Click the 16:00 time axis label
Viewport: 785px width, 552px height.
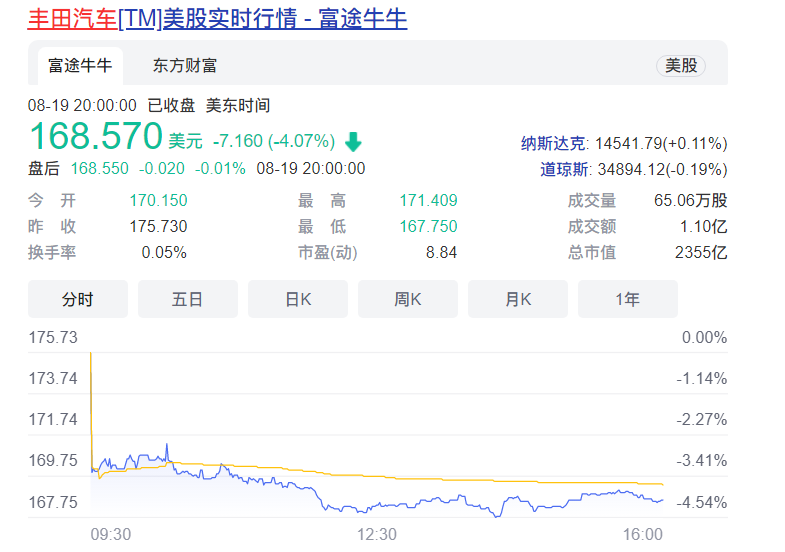(x=643, y=535)
